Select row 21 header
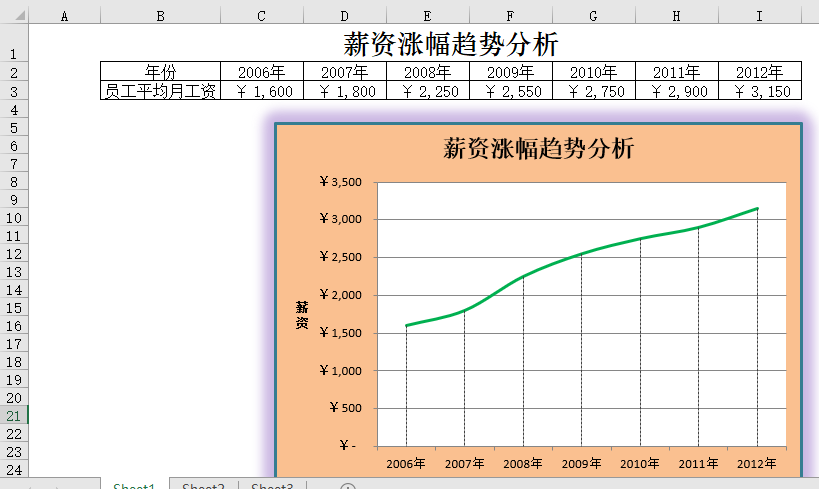The image size is (819, 489). tap(14, 416)
